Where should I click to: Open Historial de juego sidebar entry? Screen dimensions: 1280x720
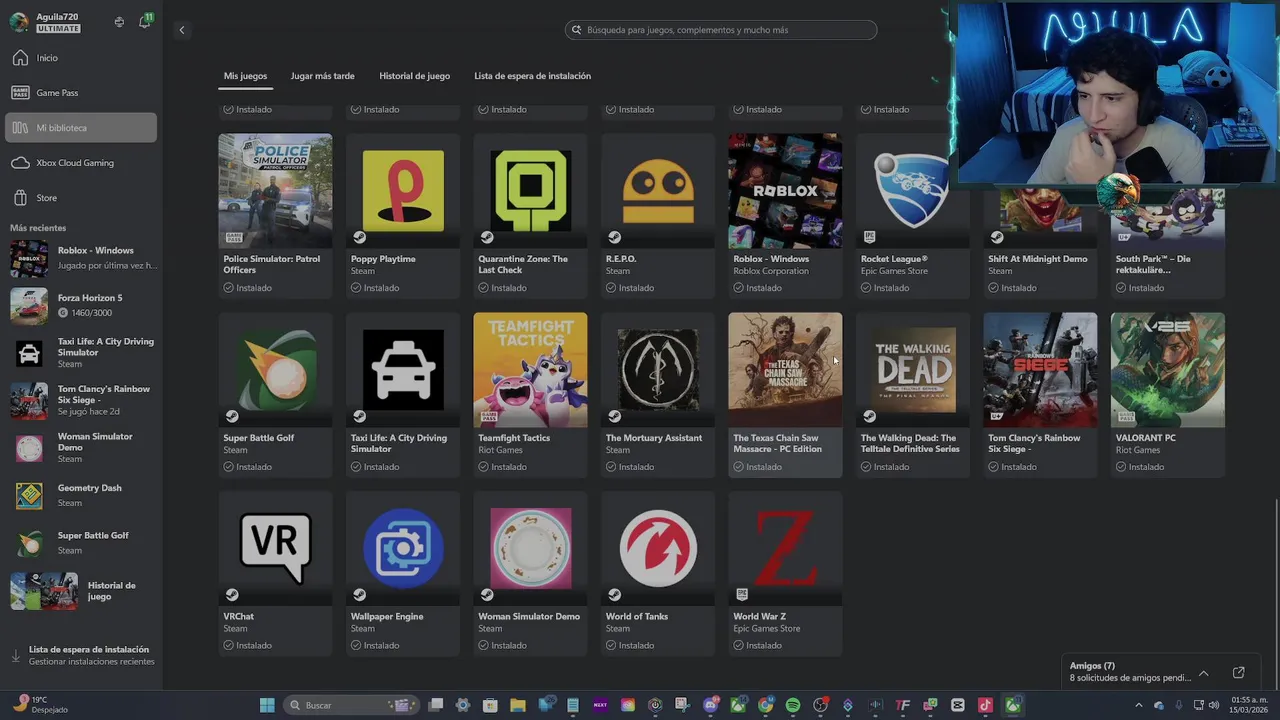(x=82, y=591)
